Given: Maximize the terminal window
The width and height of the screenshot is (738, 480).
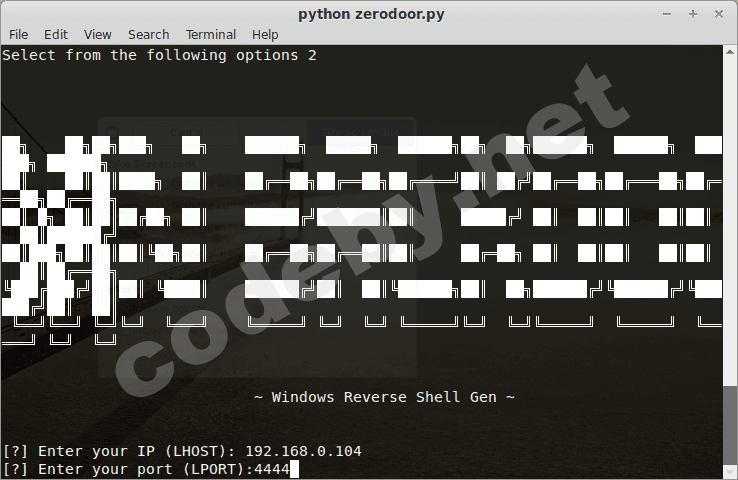Looking at the screenshot, I should click(693, 14).
